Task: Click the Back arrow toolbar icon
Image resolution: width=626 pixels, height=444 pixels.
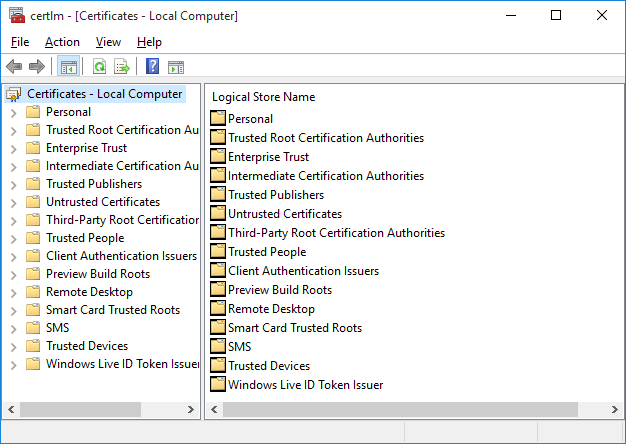Action: 14,67
